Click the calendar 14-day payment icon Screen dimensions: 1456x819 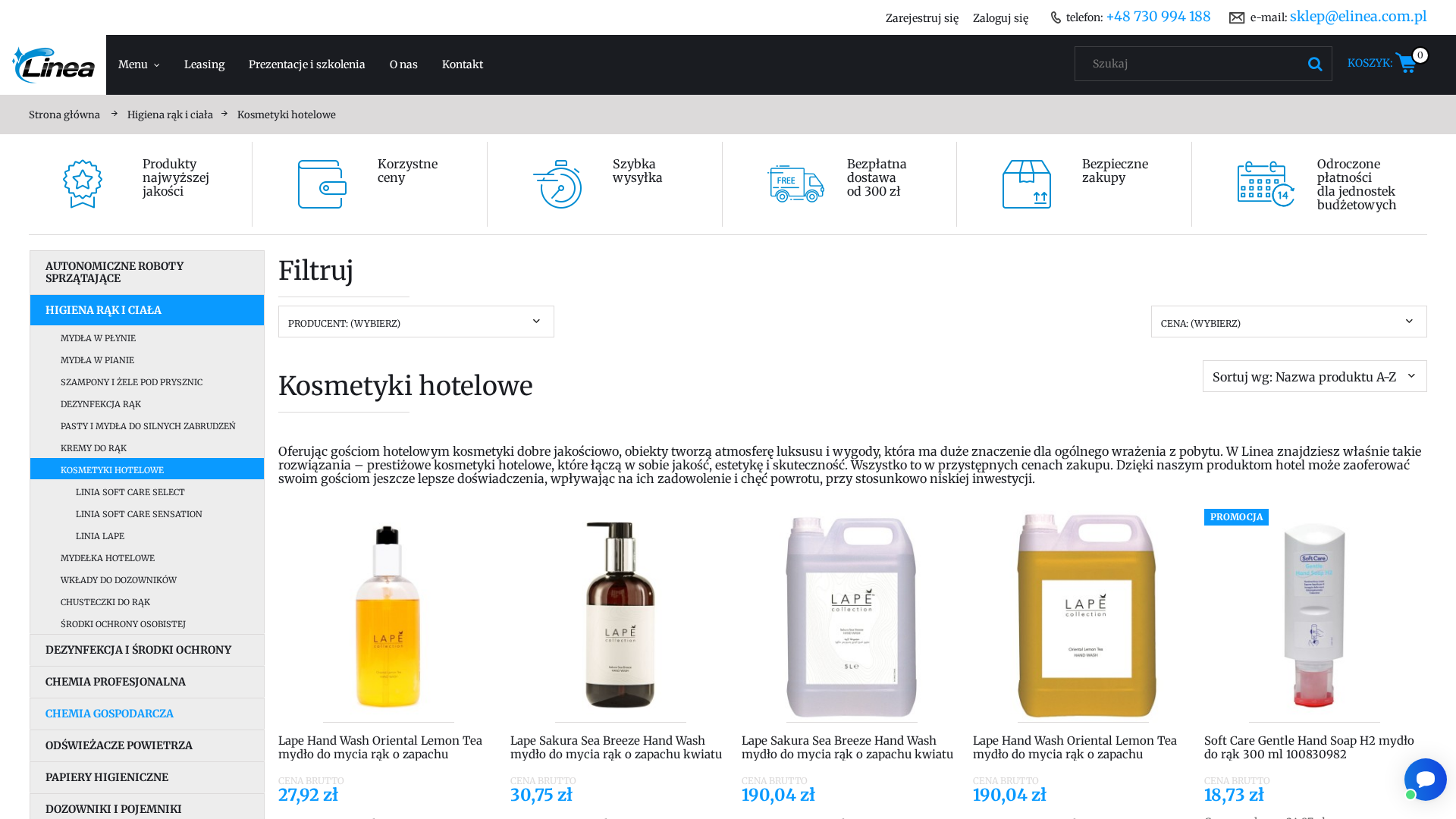click(x=1266, y=184)
